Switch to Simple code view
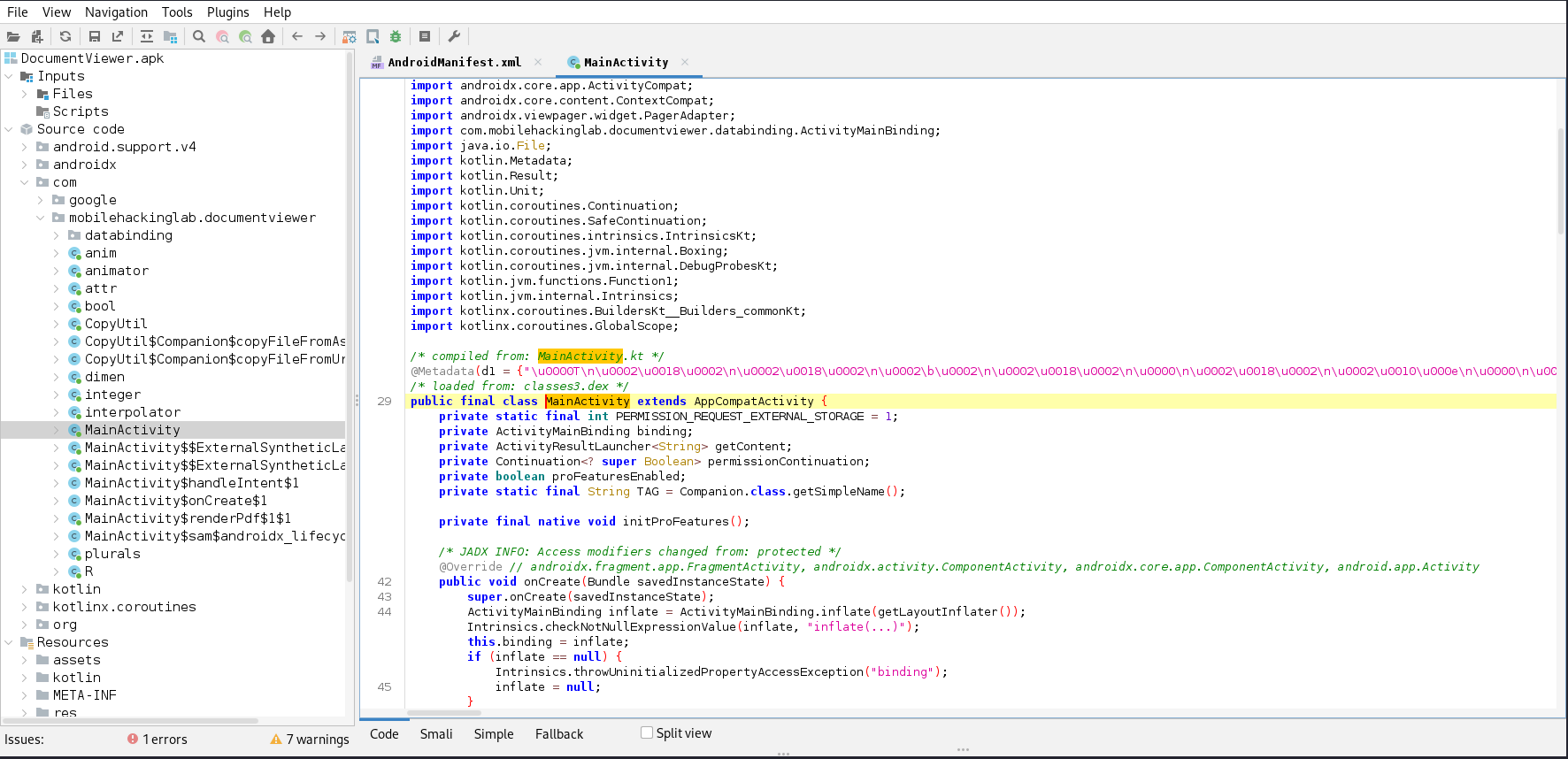Screen dimensions: 1568x759 coord(494,734)
